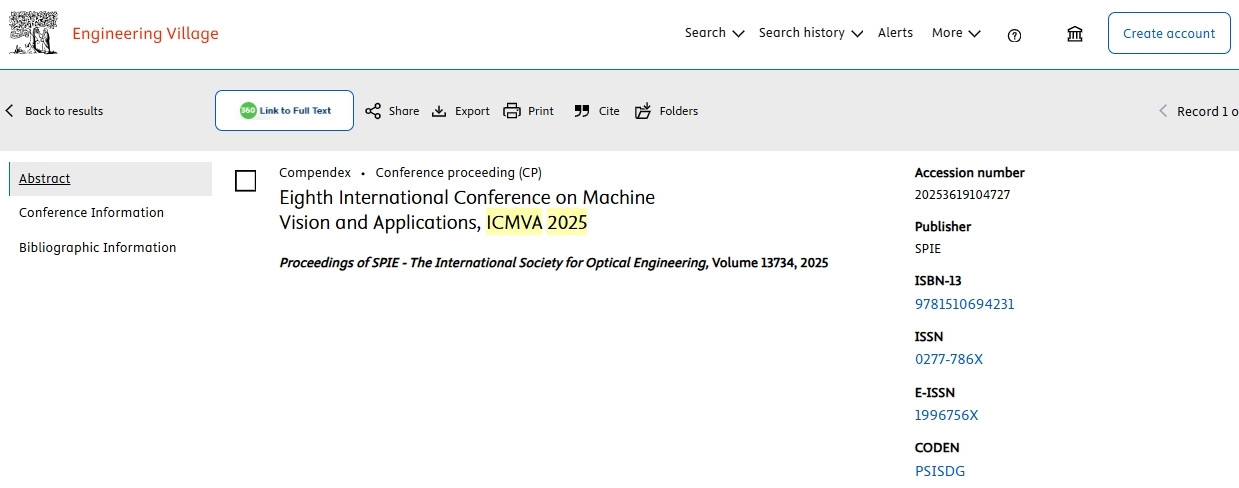Expand the Search history dropdown
Image resolution: width=1239 pixels, height=488 pixels.
point(810,33)
